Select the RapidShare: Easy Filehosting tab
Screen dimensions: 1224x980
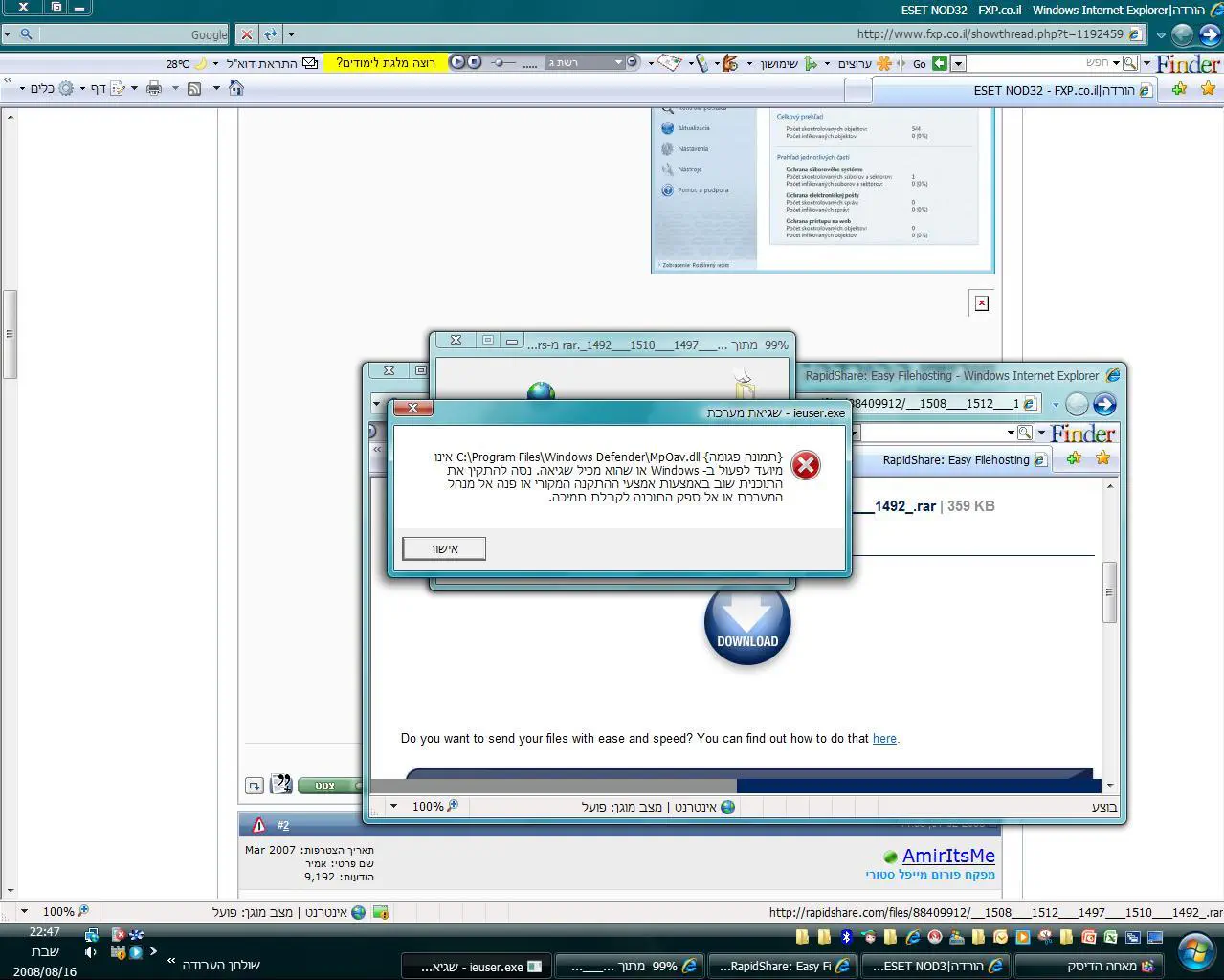point(955,459)
